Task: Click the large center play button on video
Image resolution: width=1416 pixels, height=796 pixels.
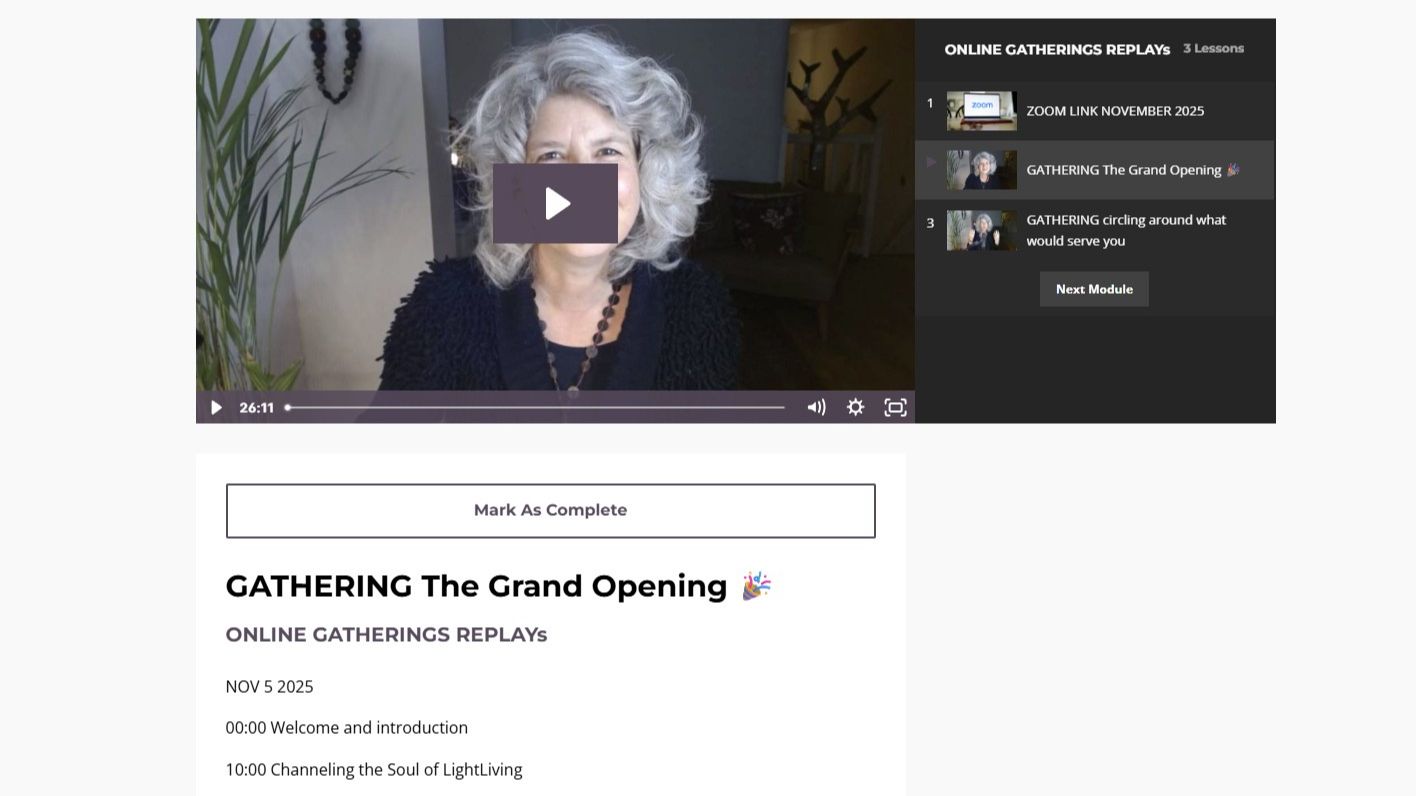Action: pyautogui.click(x=555, y=203)
